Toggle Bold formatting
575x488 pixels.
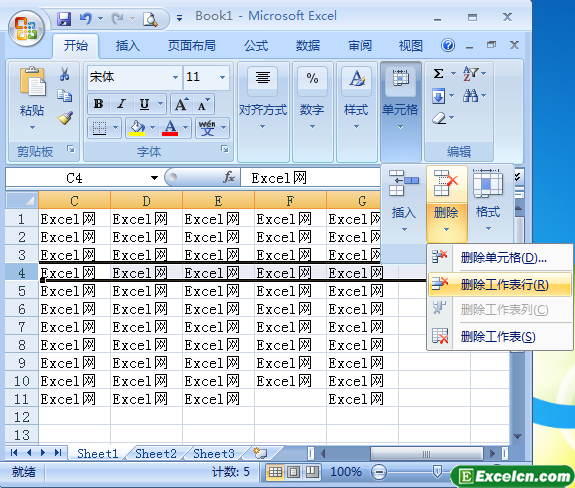coord(98,104)
